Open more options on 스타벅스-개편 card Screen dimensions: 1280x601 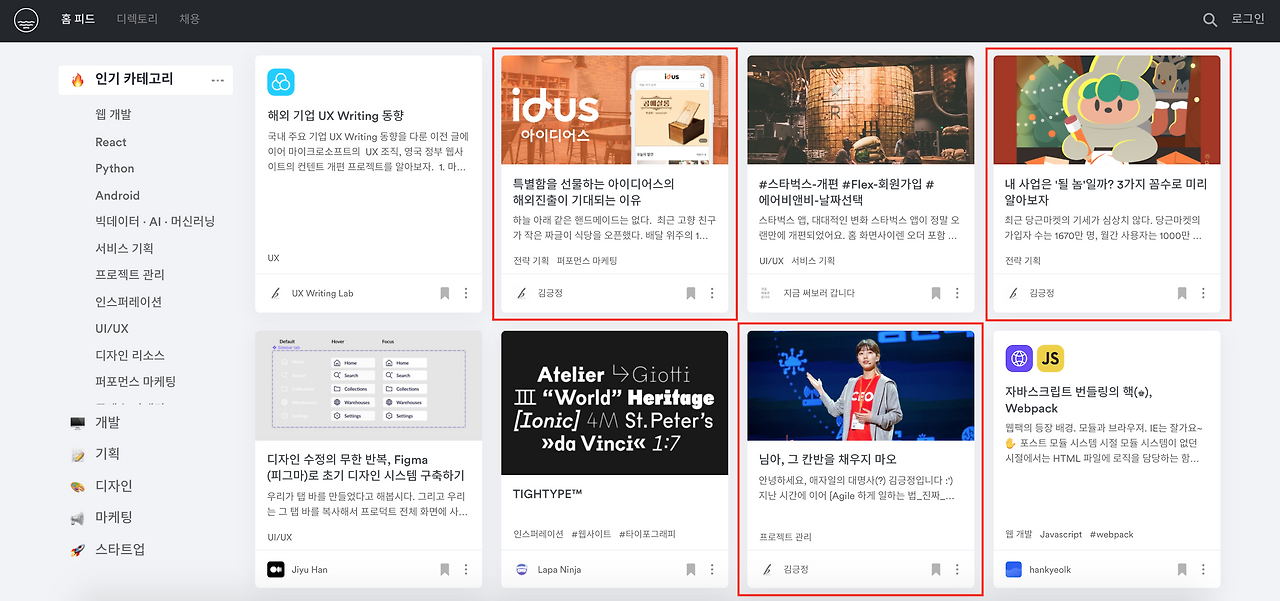point(957,293)
